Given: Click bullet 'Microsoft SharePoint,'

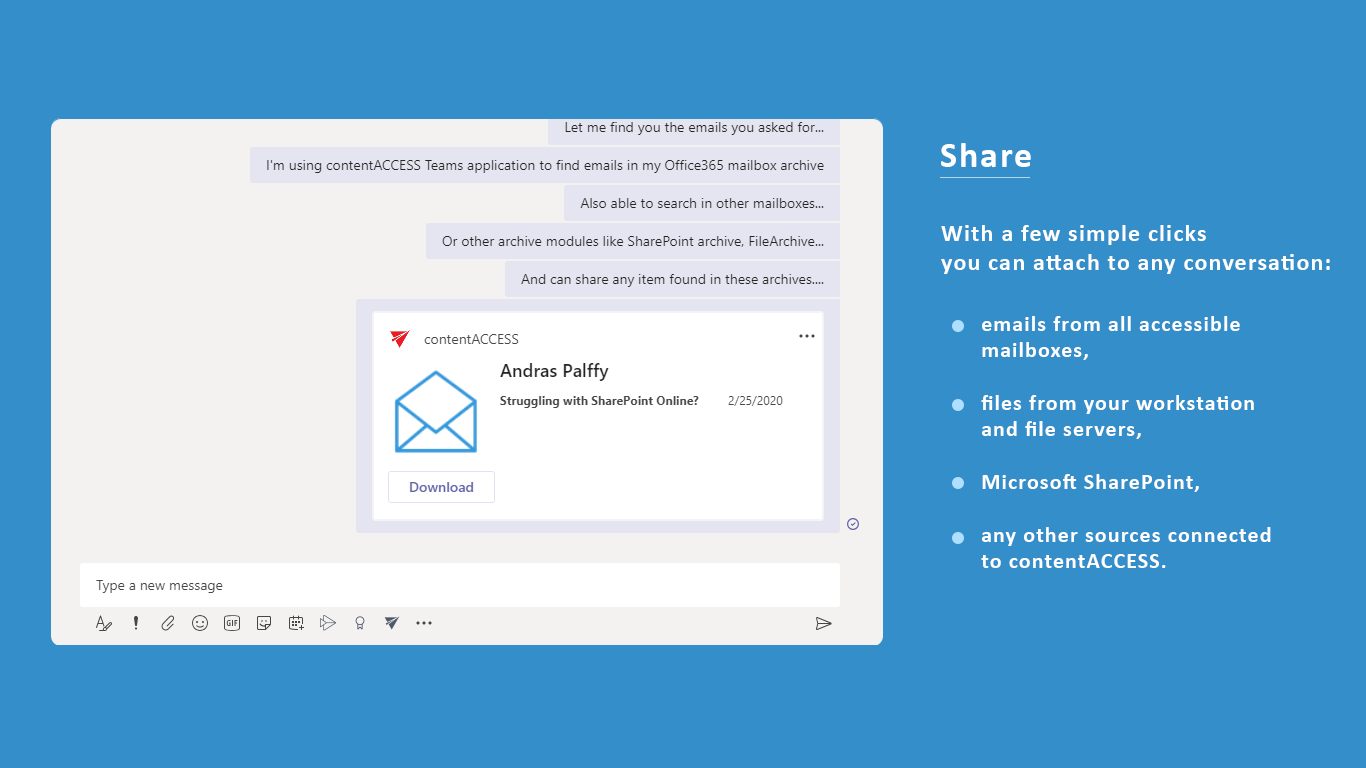Looking at the screenshot, I should tap(1091, 482).
